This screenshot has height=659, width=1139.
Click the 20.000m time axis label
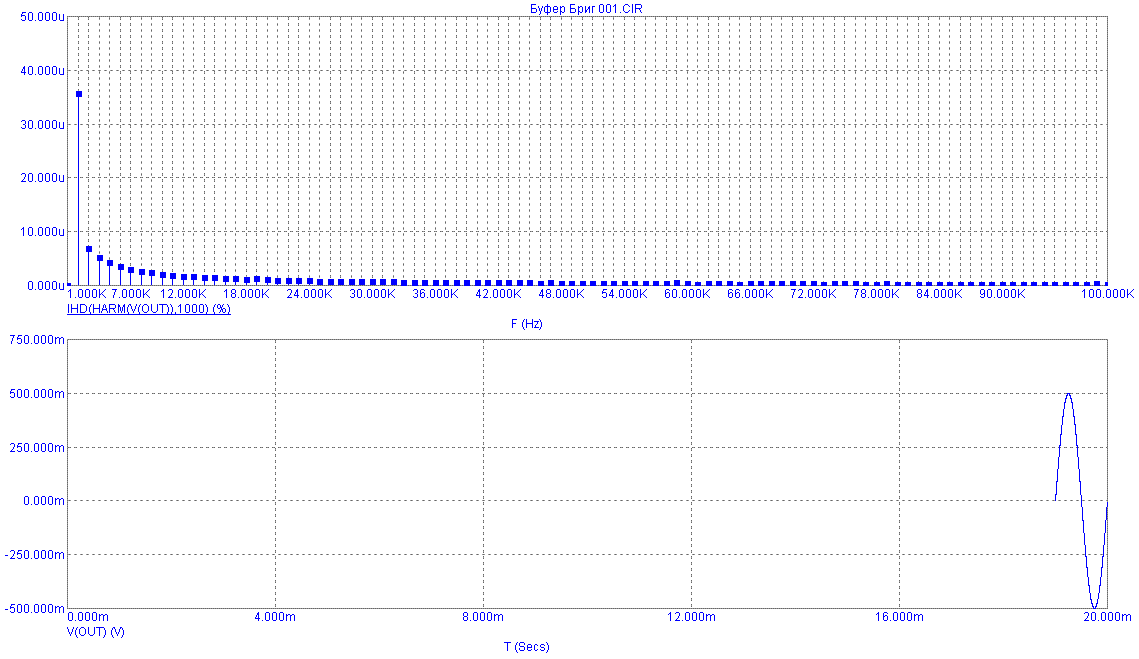(1107, 617)
